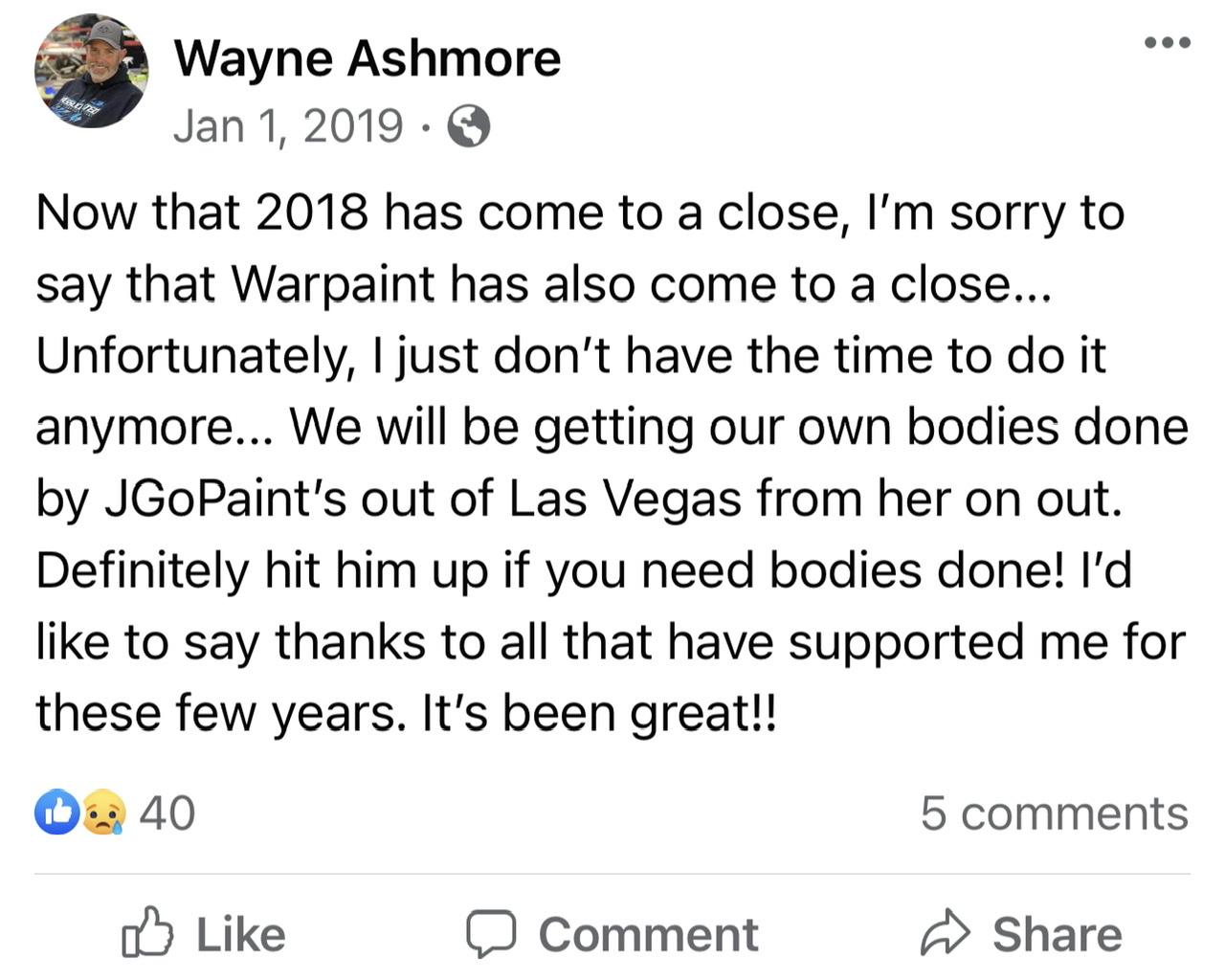
Task: Open the three-dot post options menu
Action: [x=1168, y=42]
